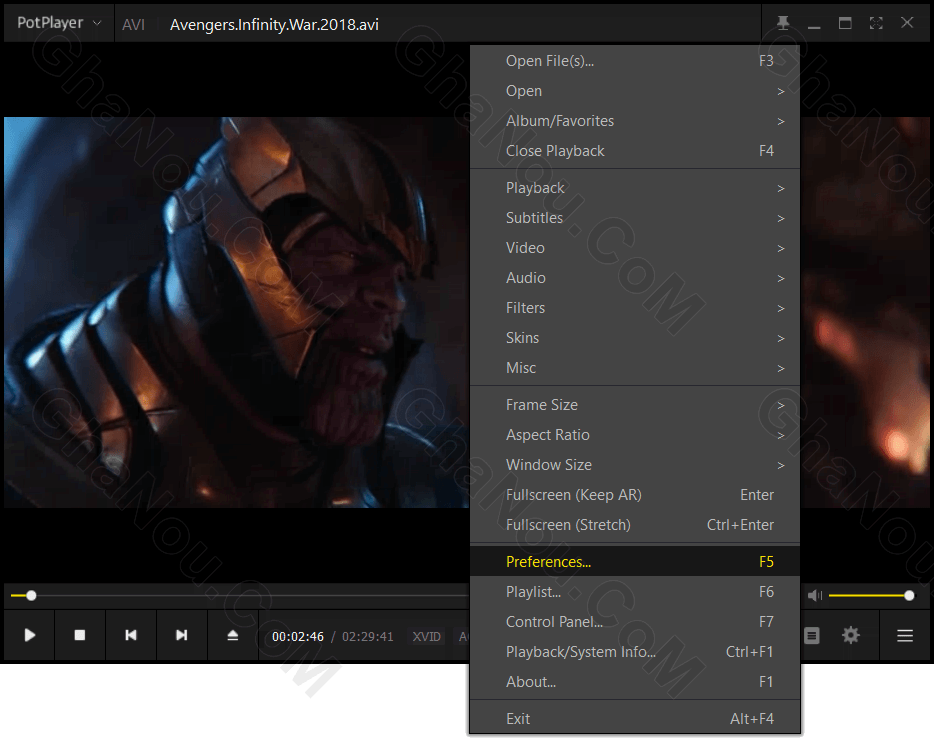Open Preferences... from the menu
Screen dimensions: 934x741
[635, 562]
